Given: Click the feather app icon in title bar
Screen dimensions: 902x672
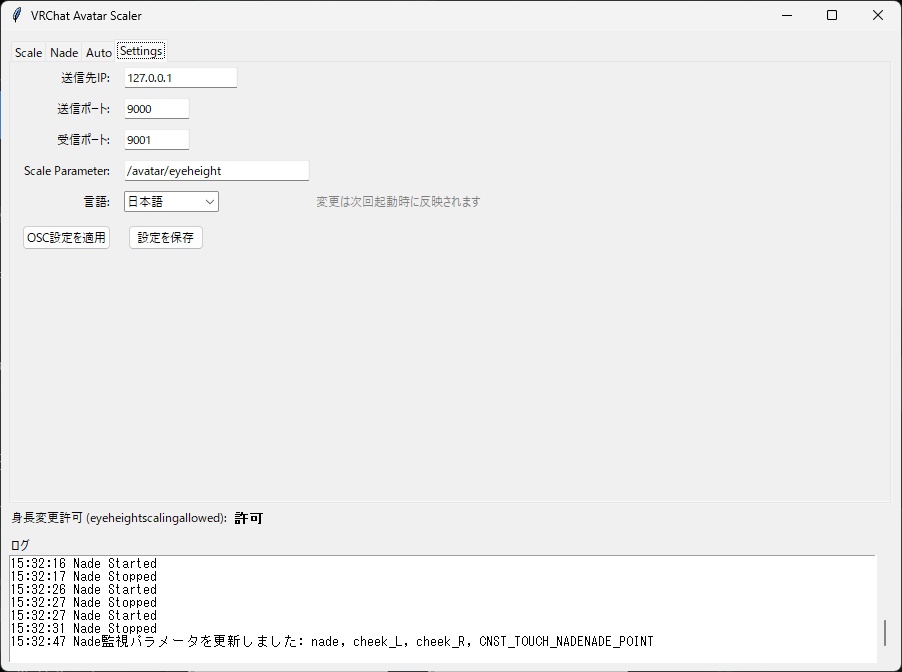Looking at the screenshot, I should (17, 15).
